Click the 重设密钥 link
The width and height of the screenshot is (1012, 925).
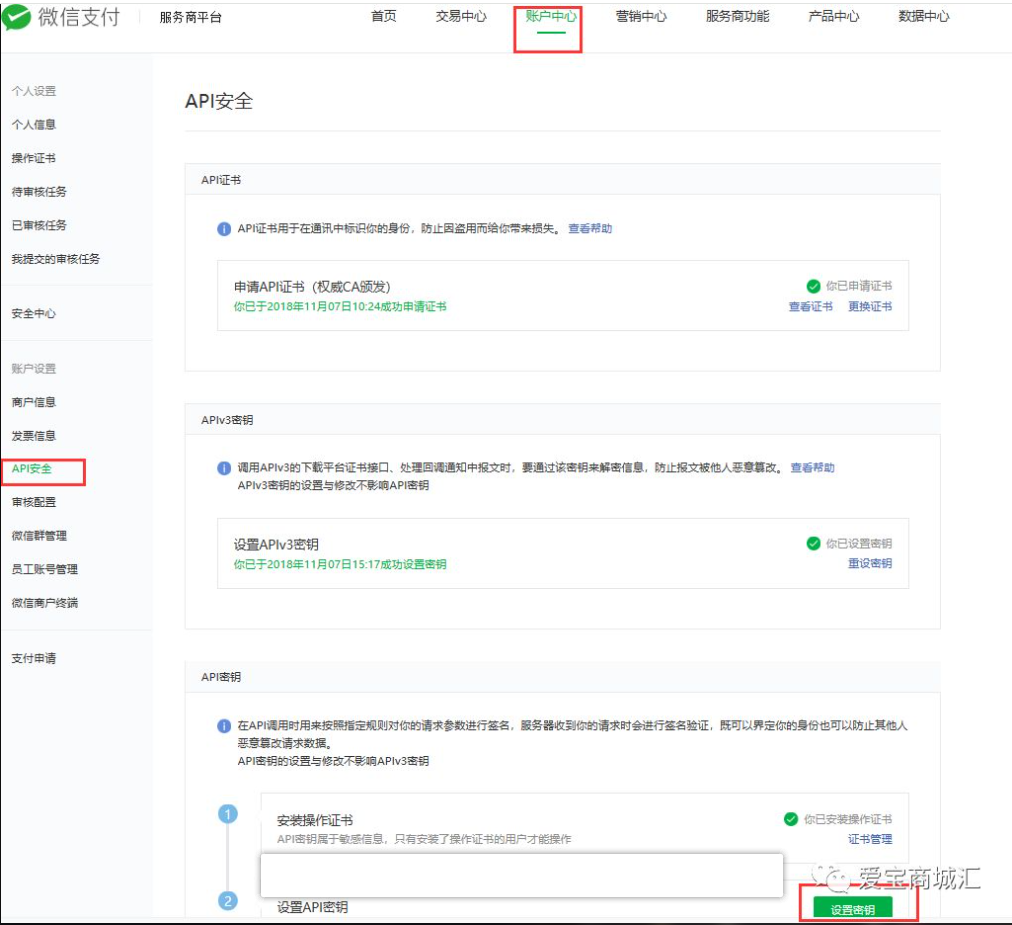pos(870,564)
